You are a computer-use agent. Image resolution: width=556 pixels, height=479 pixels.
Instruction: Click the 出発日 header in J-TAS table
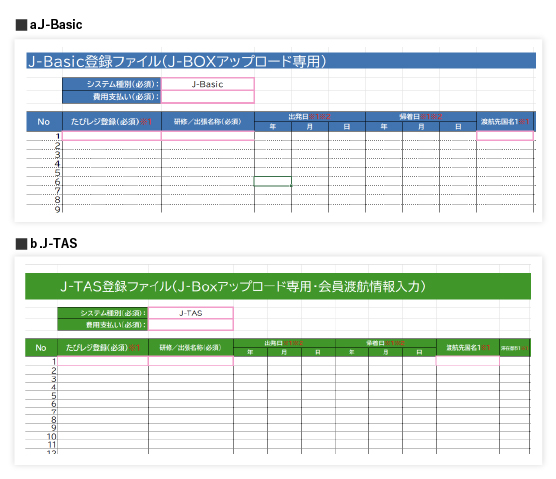(284, 343)
